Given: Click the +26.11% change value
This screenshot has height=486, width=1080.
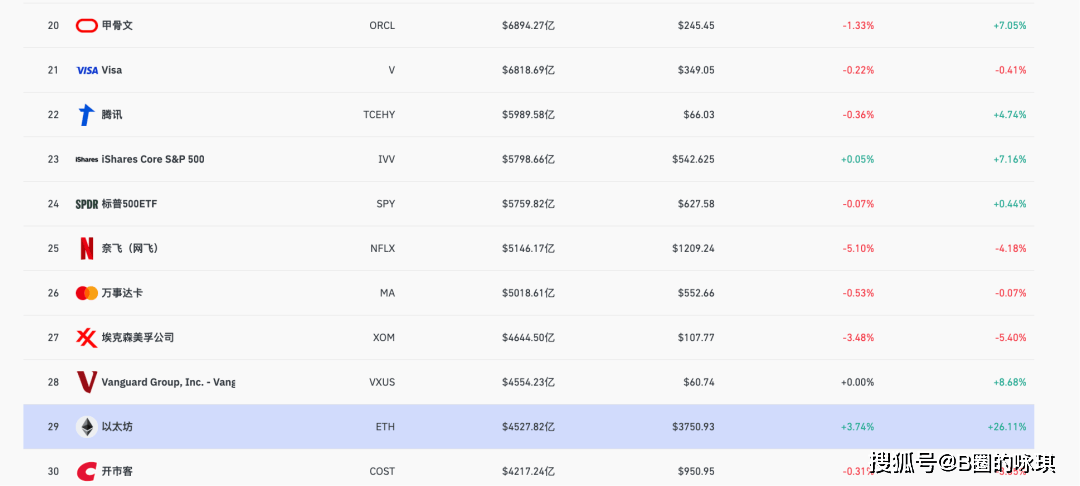Looking at the screenshot, I should tap(1007, 427).
